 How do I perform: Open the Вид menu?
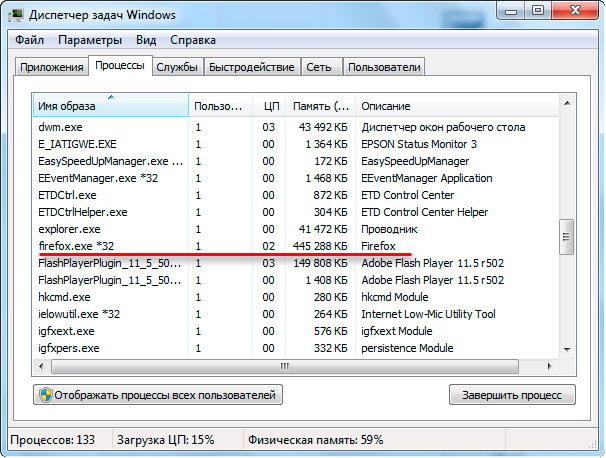coord(146,40)
